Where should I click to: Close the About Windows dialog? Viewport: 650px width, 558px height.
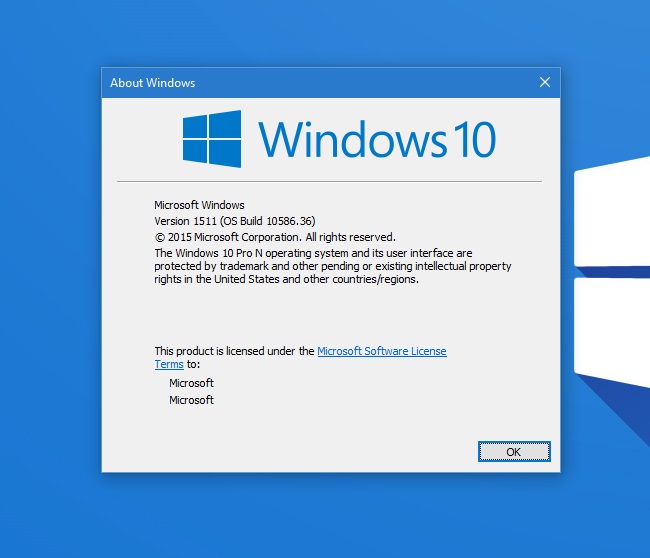544,82
